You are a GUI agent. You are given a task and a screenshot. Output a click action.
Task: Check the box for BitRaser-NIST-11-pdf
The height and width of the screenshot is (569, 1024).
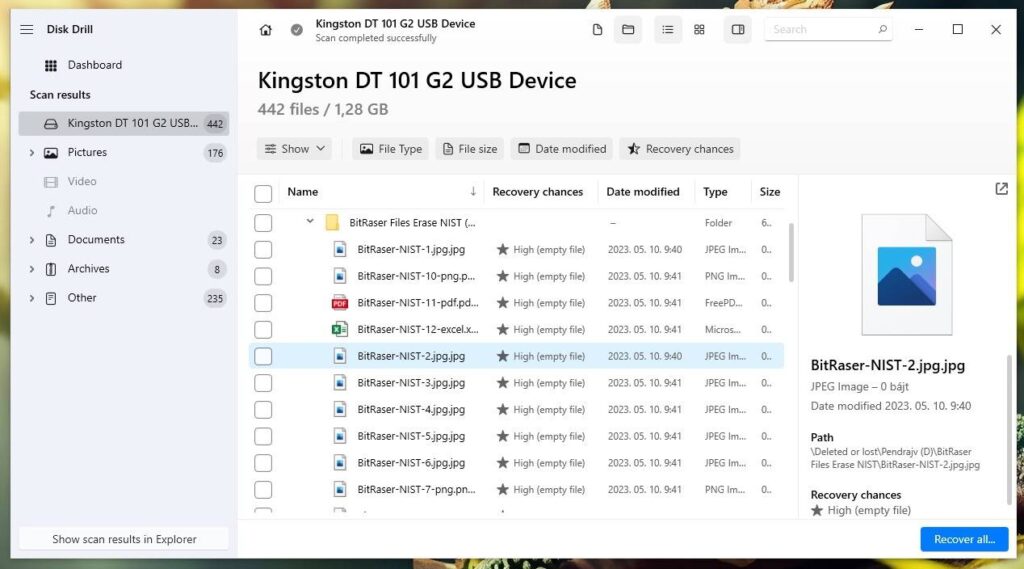point(263,303)
